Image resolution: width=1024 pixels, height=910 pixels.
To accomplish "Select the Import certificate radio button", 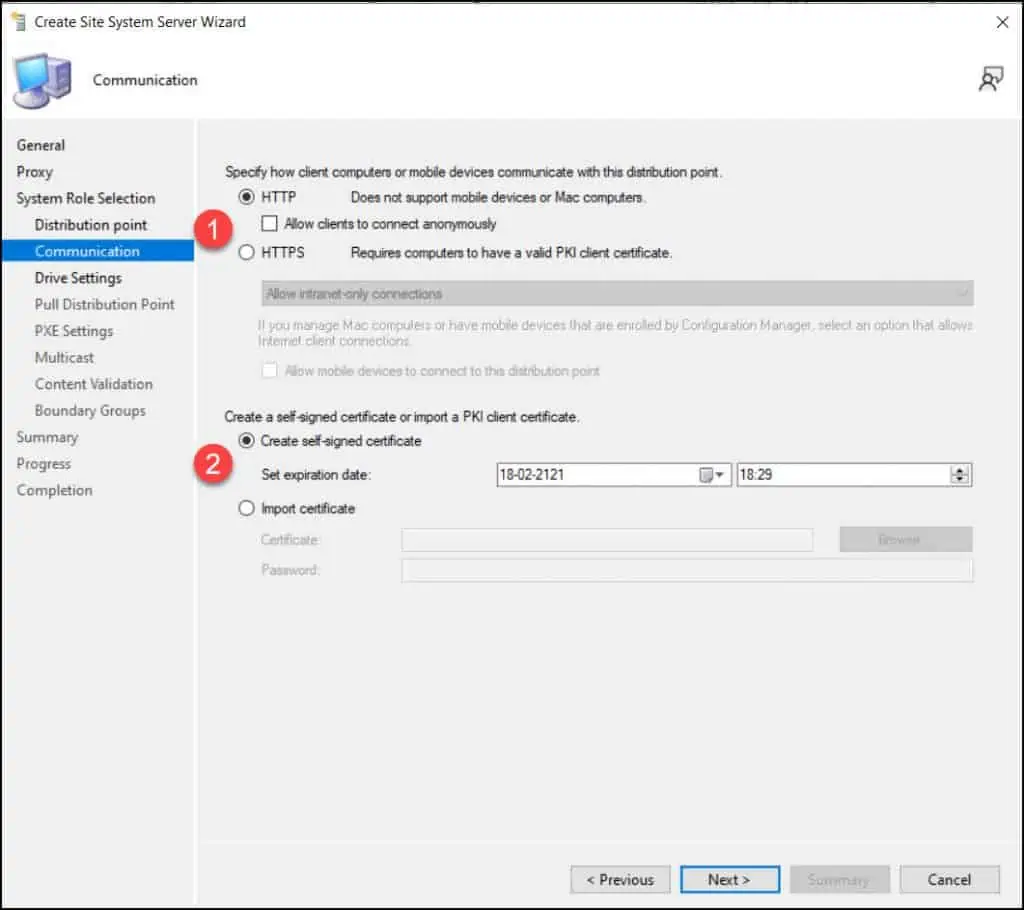I will pyautogui.click(x=247, y=508).
